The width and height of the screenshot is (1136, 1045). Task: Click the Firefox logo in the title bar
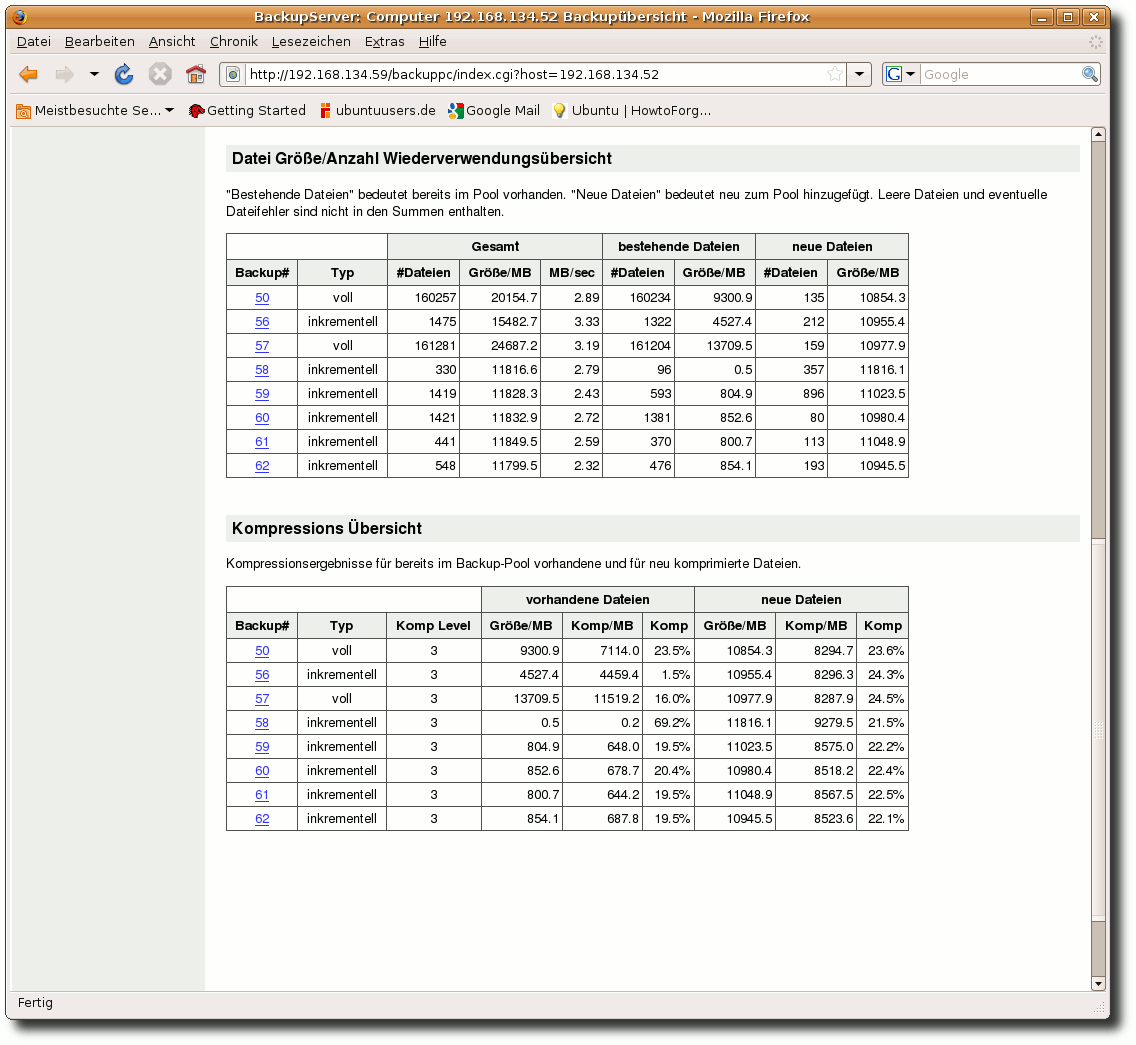click(20, 17)
